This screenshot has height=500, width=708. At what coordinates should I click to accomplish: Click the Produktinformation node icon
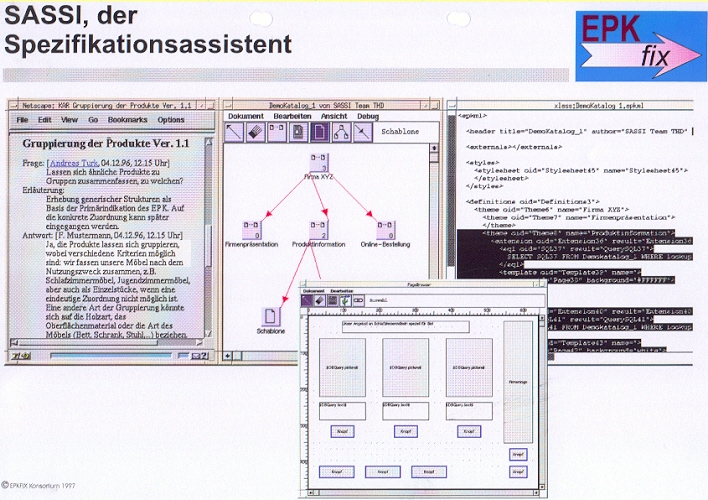point(319,229)
